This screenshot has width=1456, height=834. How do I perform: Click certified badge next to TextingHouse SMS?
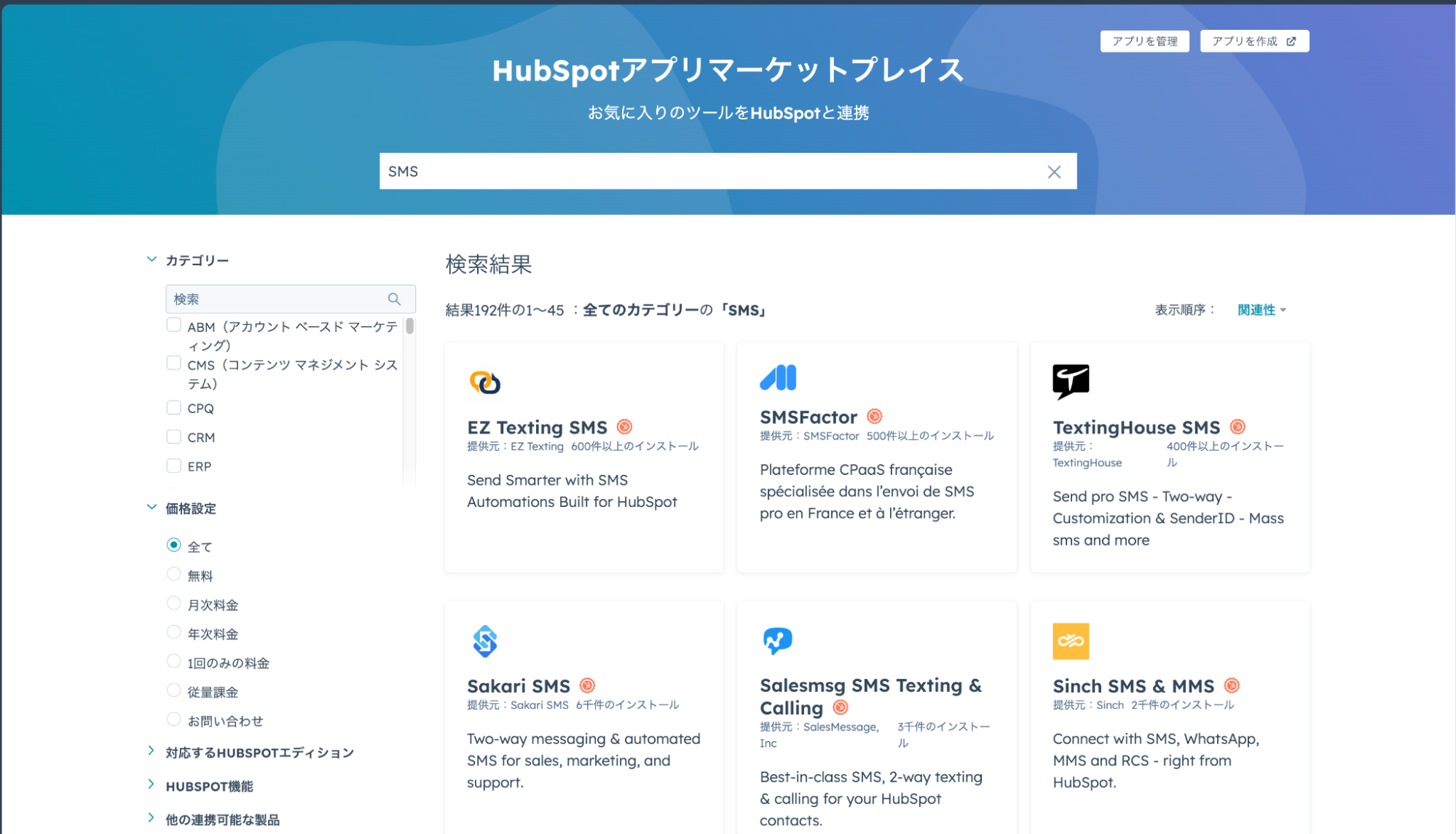point(1237,427)
